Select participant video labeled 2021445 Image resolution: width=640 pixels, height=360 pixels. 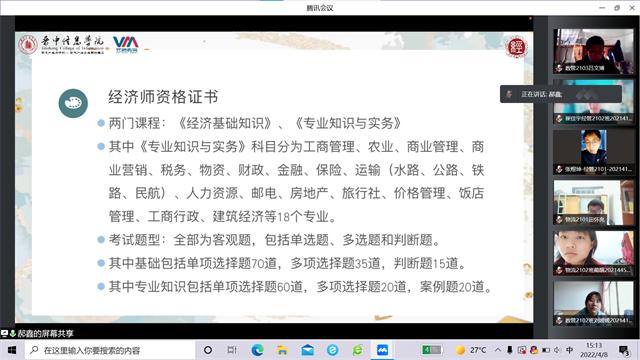[x=593, y=253]
